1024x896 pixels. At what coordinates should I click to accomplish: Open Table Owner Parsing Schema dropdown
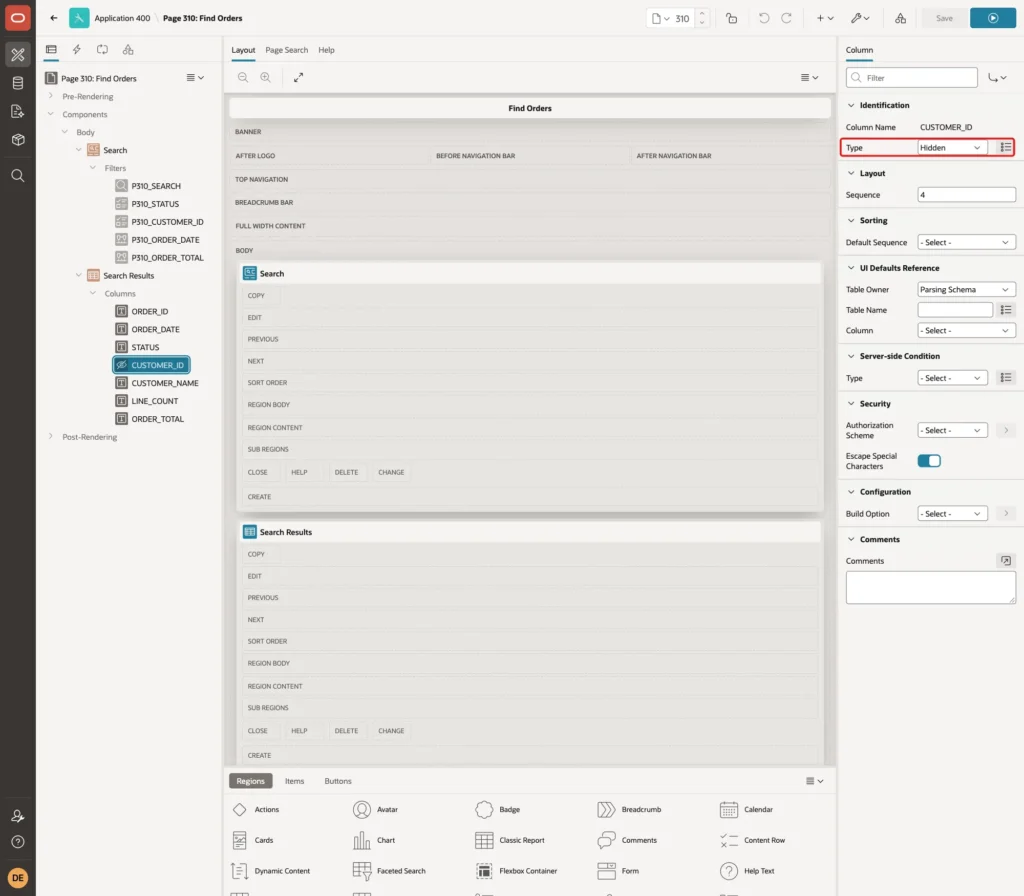click(966, 289)
